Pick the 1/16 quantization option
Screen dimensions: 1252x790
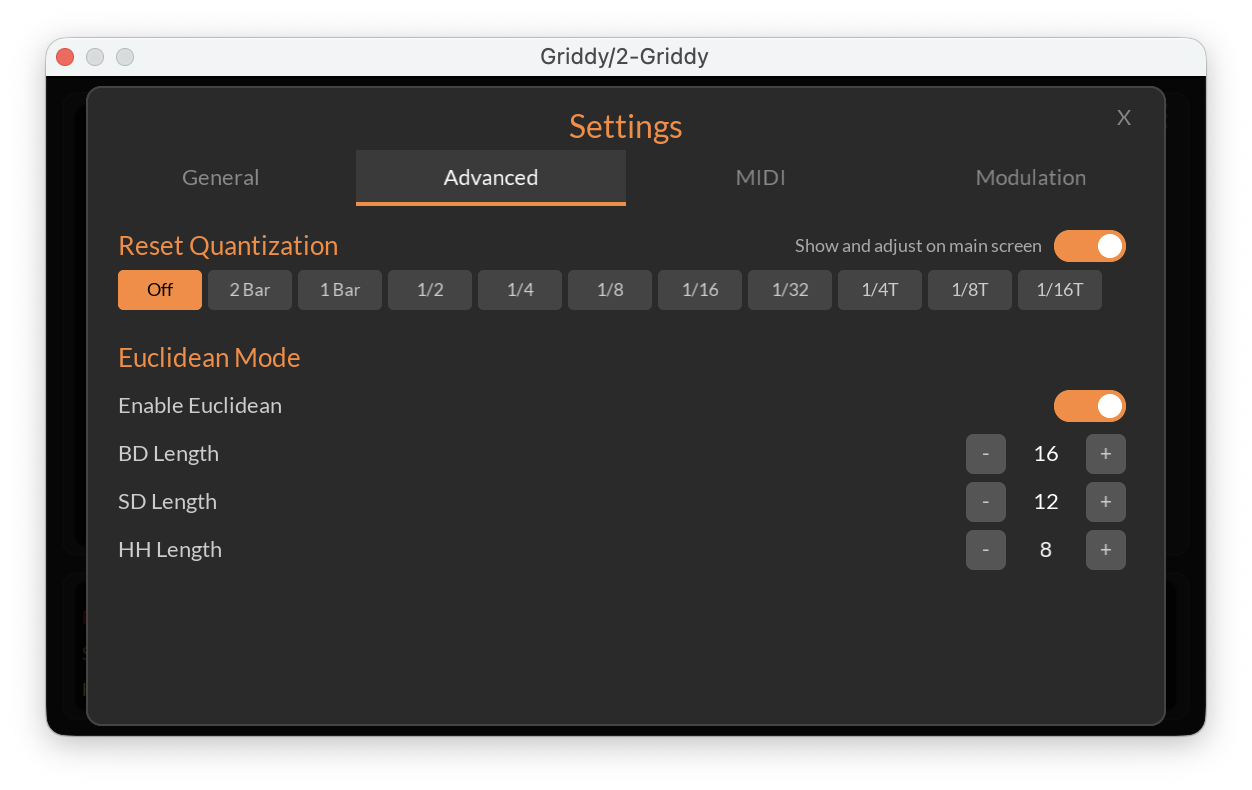click(699, 289)
